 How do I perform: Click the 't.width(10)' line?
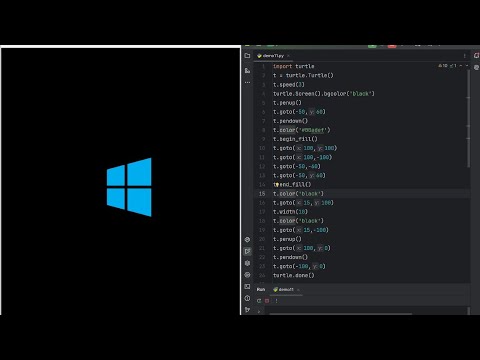click(290, 212)
